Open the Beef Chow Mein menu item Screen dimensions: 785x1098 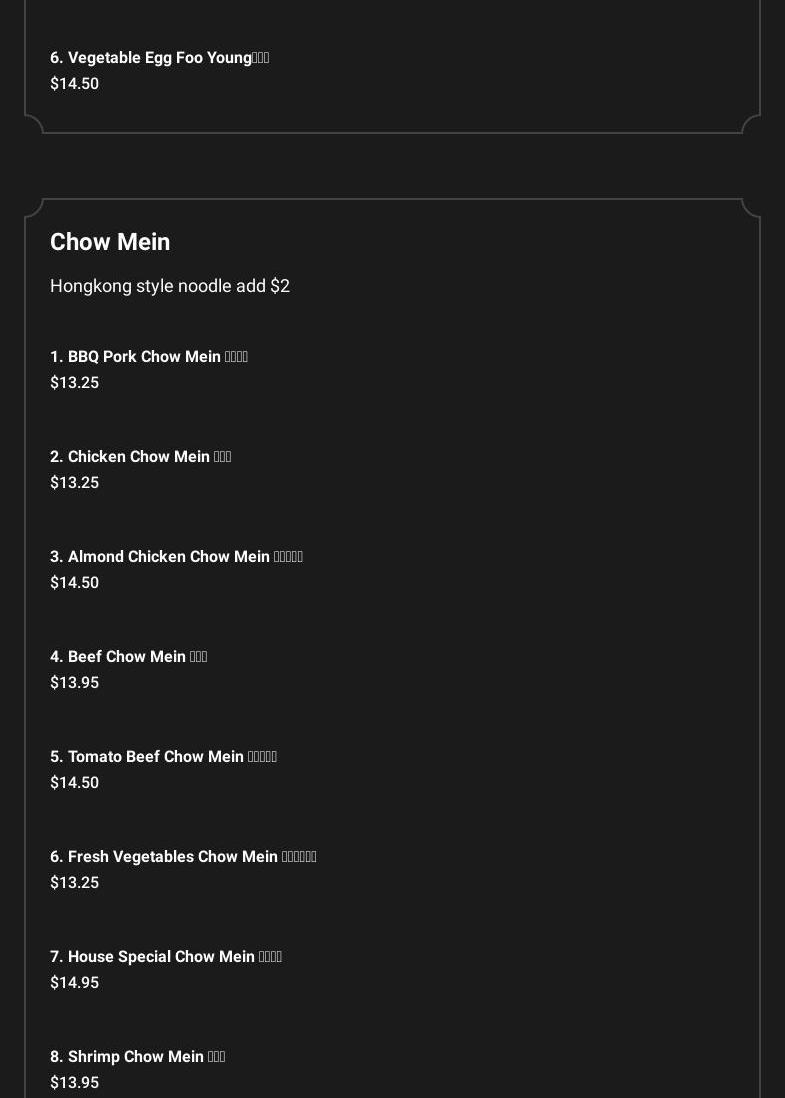[x=128, y=657]
